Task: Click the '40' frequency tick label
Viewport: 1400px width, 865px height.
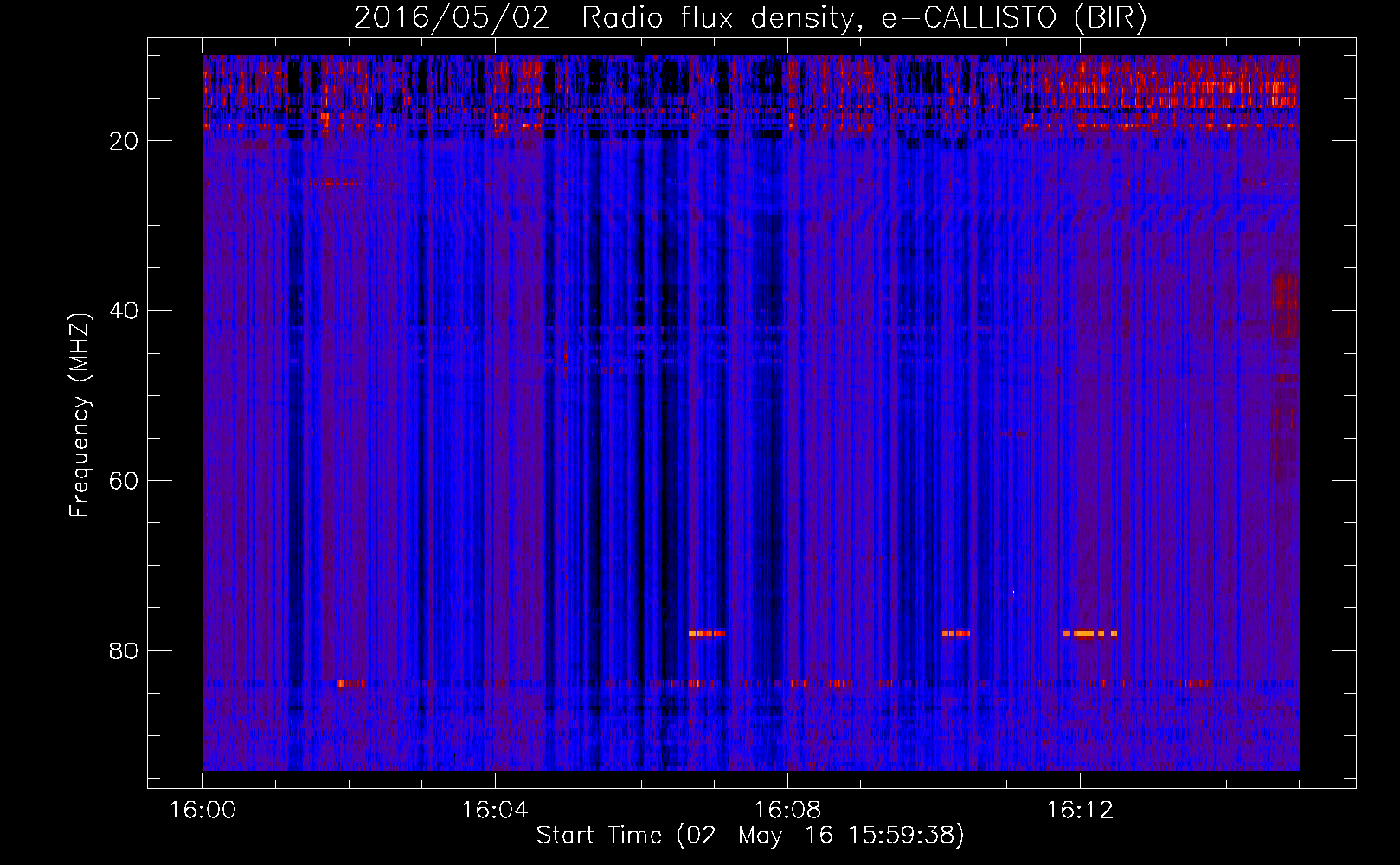Action: [125, 311]
